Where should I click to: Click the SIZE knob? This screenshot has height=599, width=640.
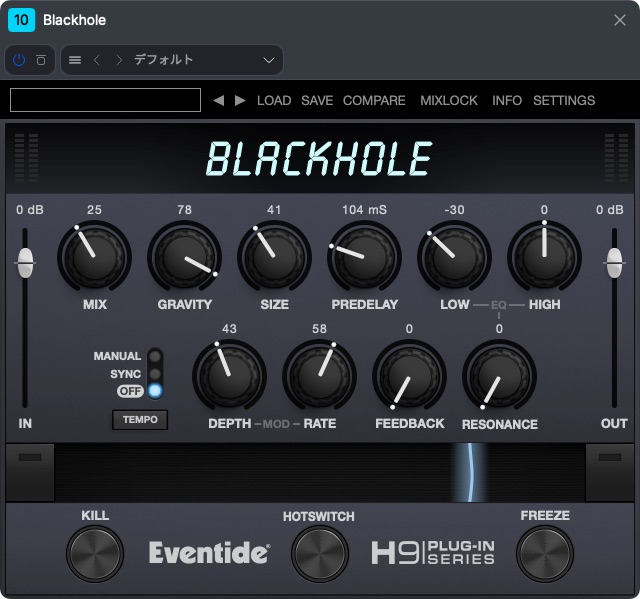pyautogui.click(x=274, y=257)
